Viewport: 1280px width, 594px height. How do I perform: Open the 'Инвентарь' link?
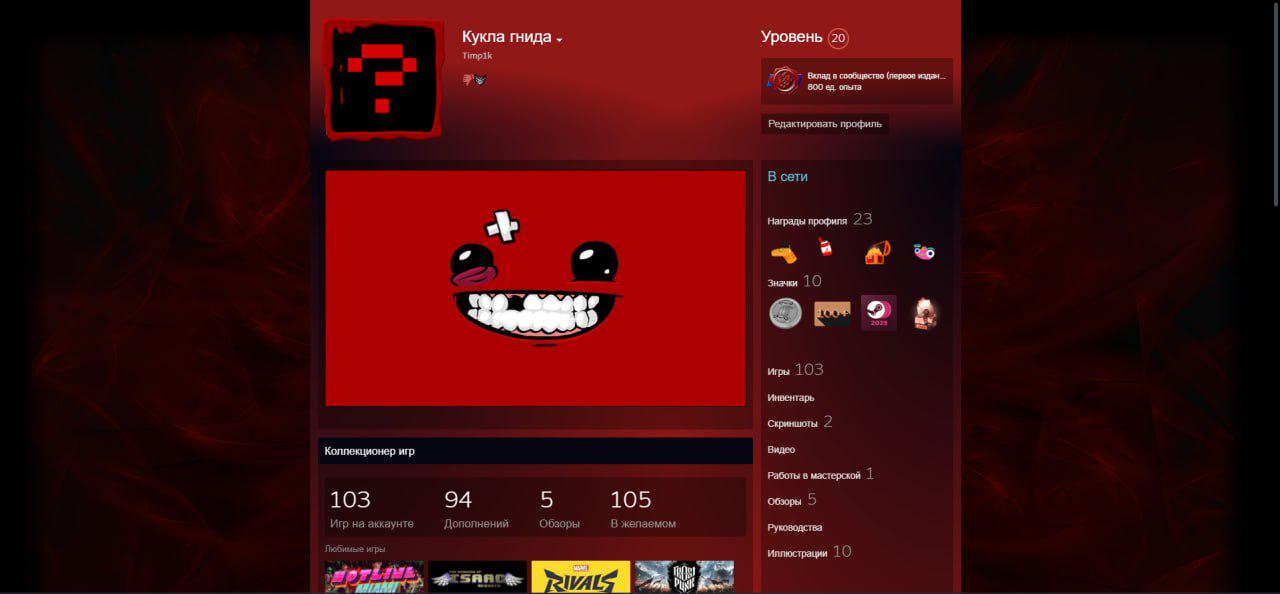pyautogui.click(x=790, y=398)
